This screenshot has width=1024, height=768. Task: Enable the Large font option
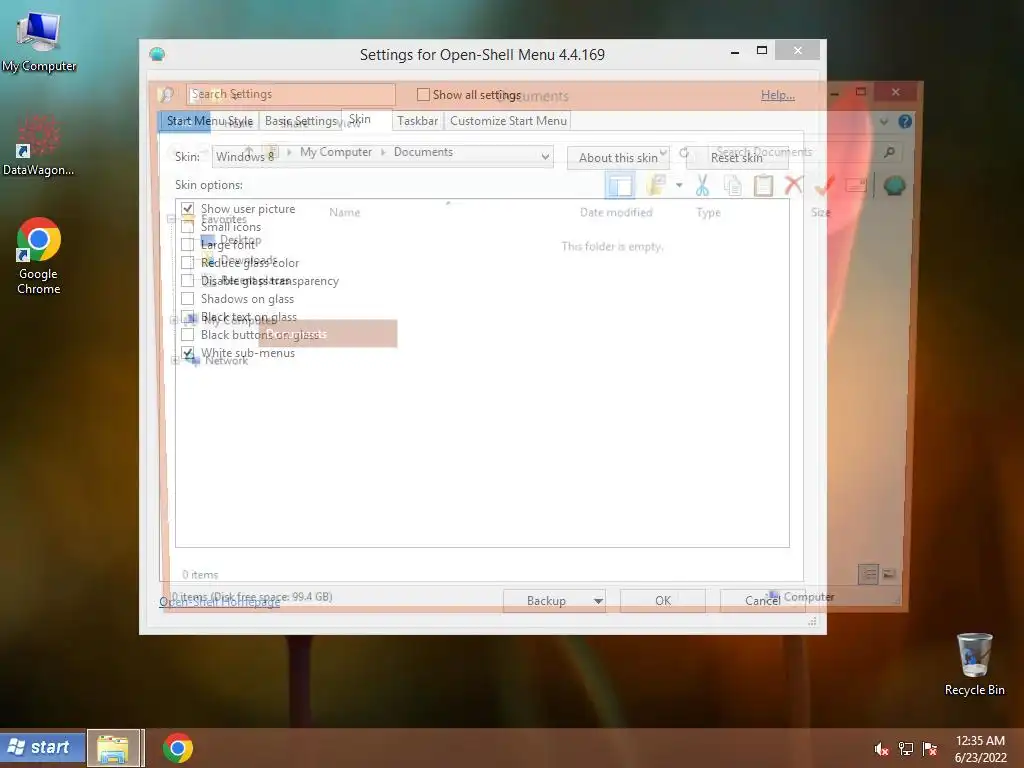[187, 245]
